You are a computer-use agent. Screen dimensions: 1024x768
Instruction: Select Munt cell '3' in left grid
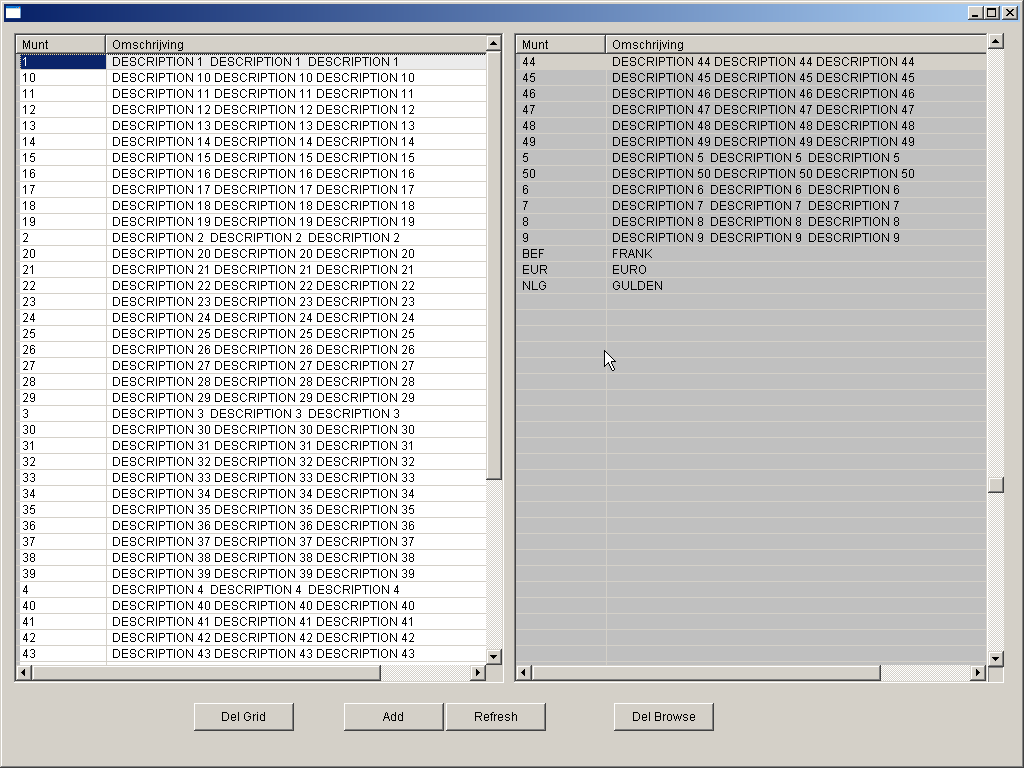(x=61, y=413)
